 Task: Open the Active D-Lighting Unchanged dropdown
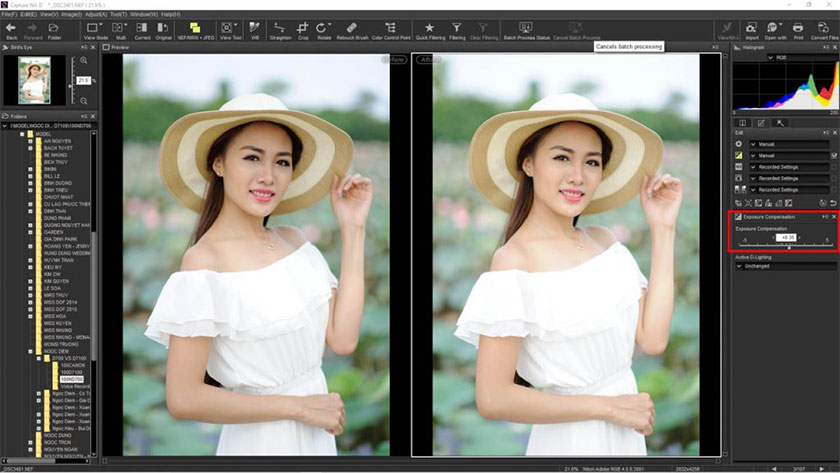click(784, 266)
